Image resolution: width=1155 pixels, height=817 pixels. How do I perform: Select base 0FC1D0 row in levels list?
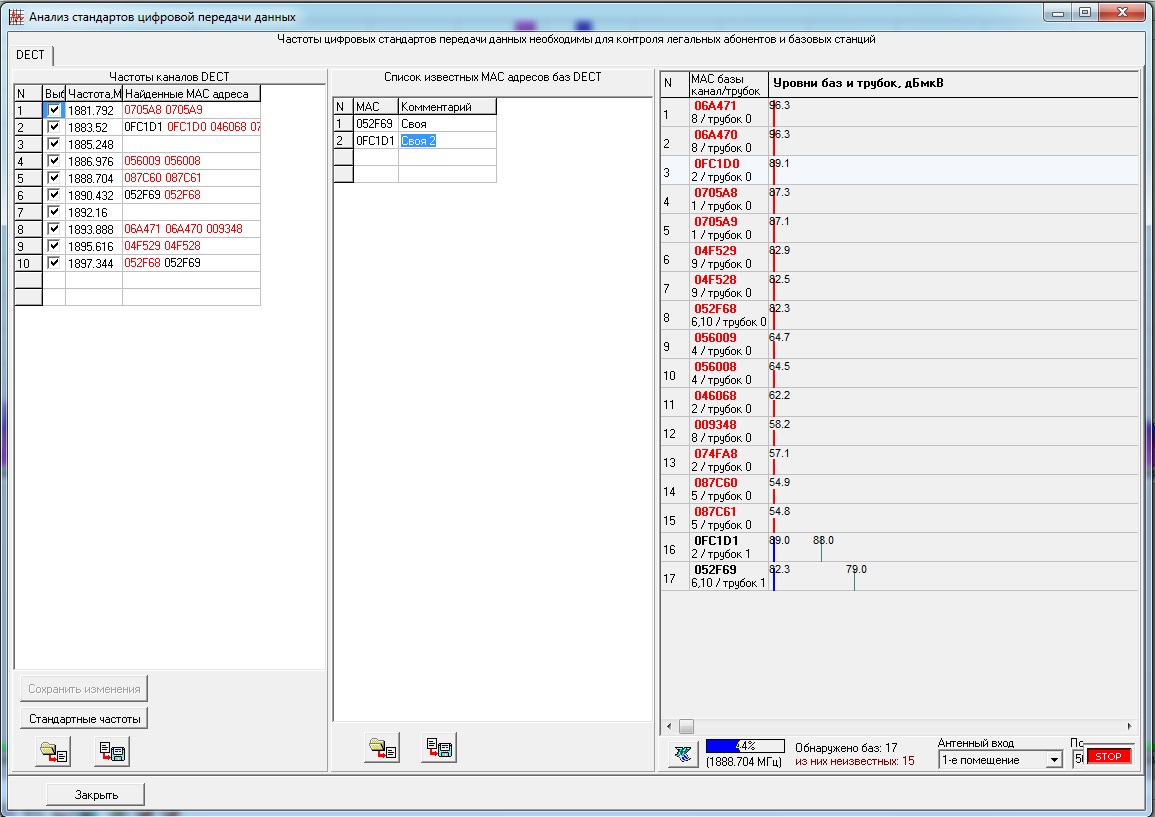click(x=899, y=170)
